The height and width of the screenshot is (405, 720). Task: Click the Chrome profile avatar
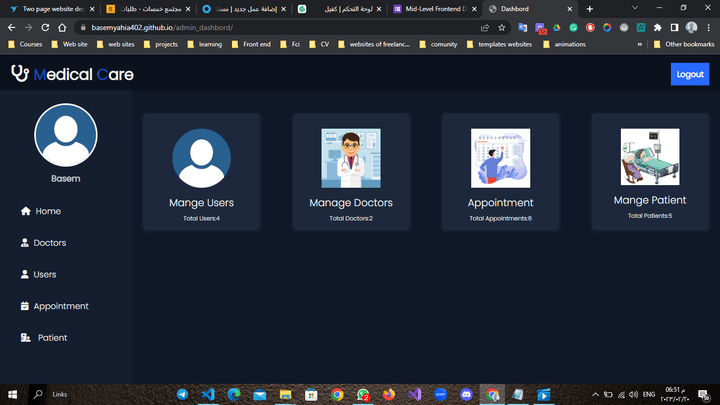coord(692,28)
